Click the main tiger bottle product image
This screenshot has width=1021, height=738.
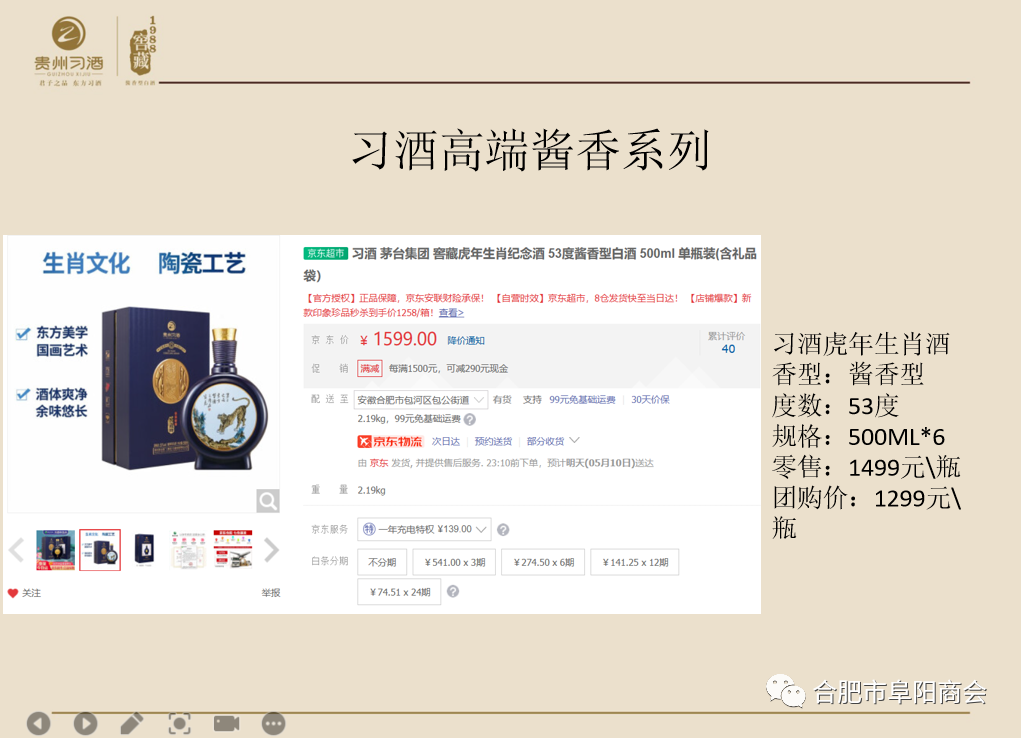point(184,388)
